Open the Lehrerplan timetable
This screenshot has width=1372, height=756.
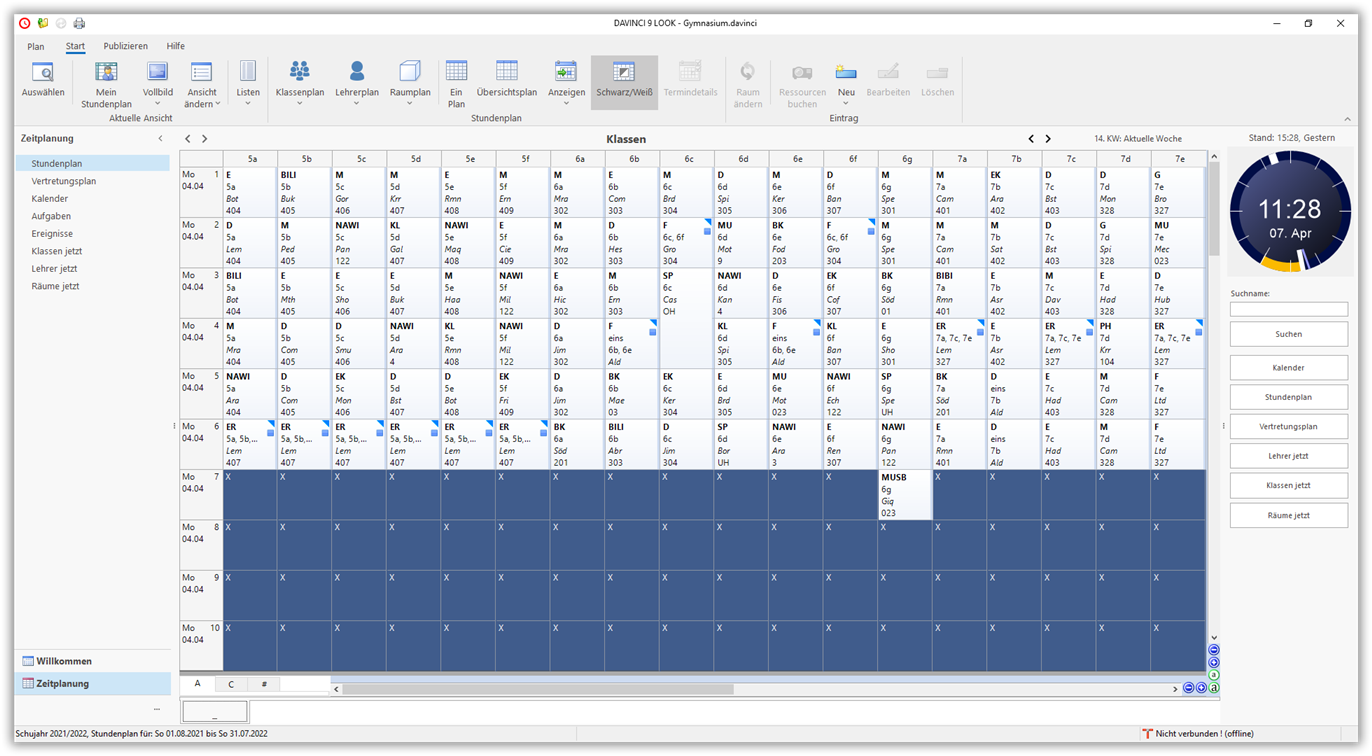357,80
